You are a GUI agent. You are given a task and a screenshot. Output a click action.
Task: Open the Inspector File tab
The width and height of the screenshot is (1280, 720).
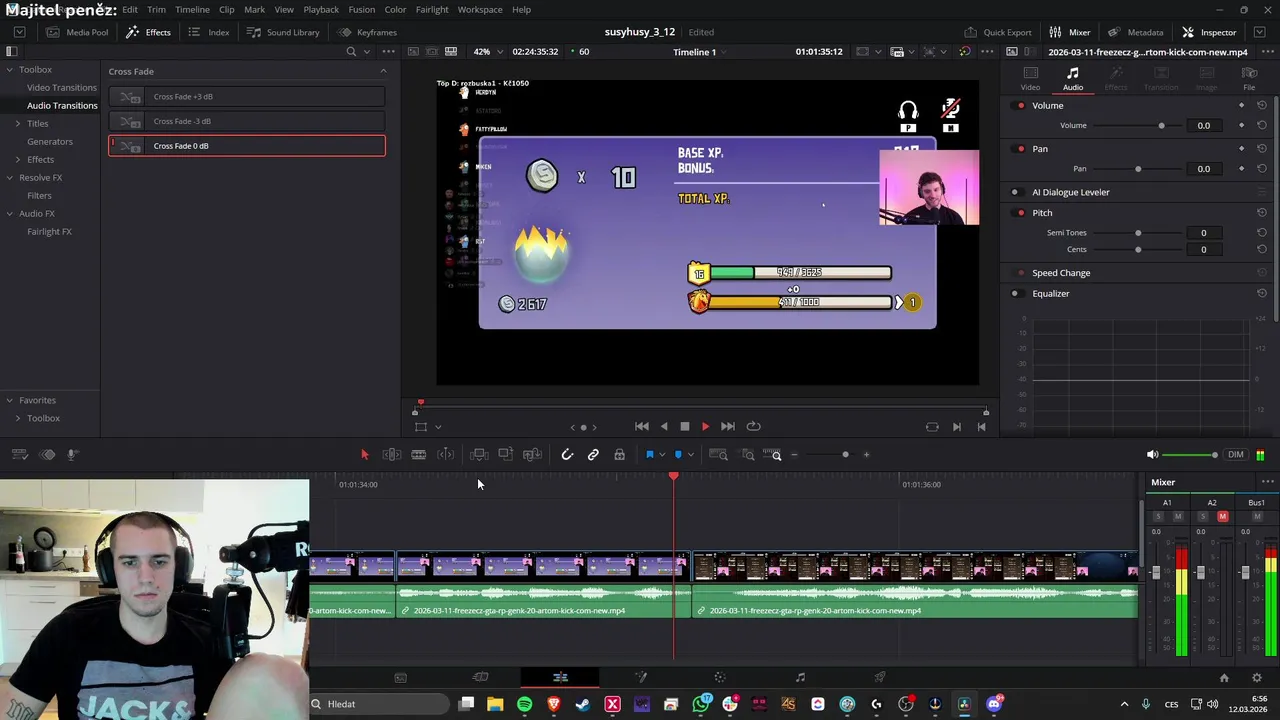(x=1249, y=79)
